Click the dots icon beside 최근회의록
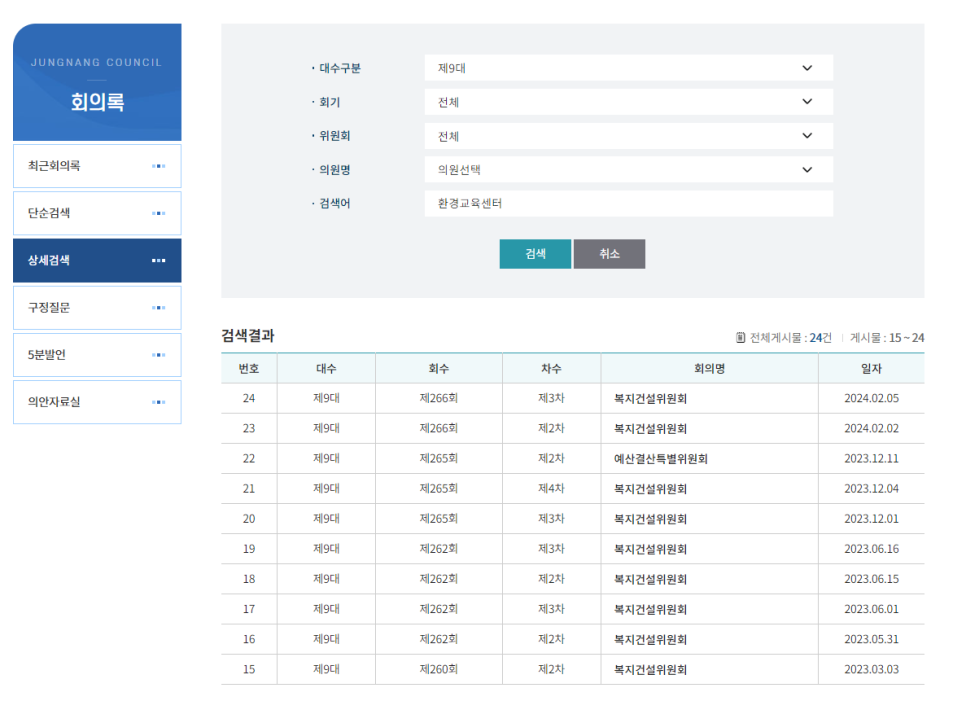 (158, 166)
